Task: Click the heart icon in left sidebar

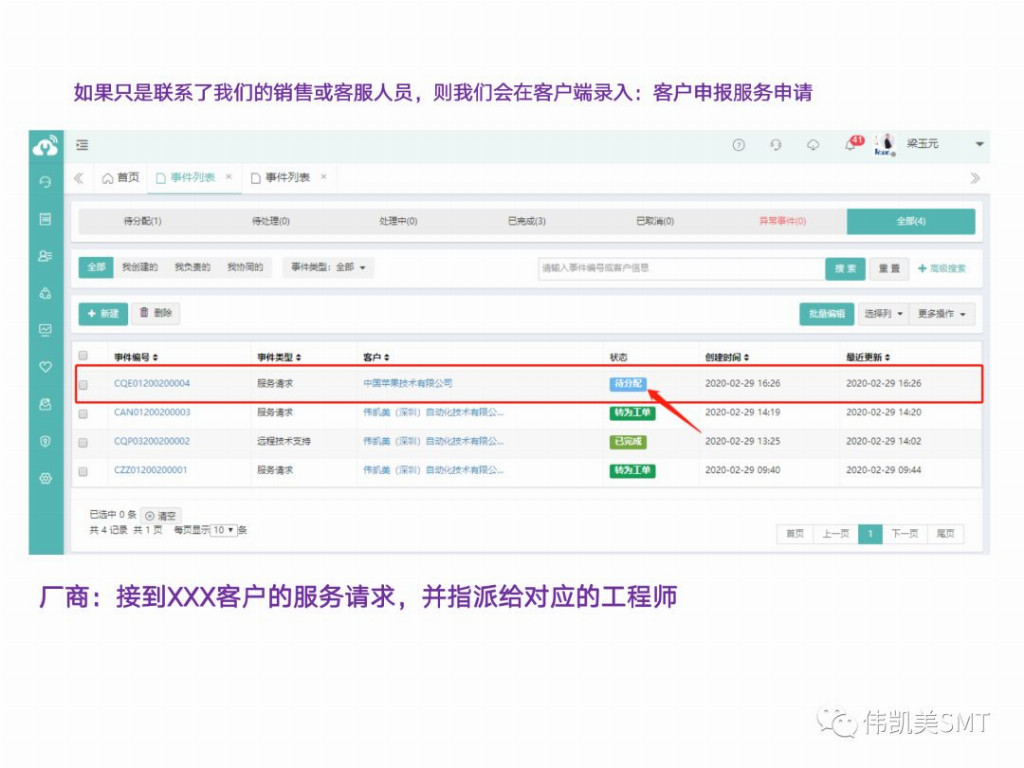Action: point(45,367)
